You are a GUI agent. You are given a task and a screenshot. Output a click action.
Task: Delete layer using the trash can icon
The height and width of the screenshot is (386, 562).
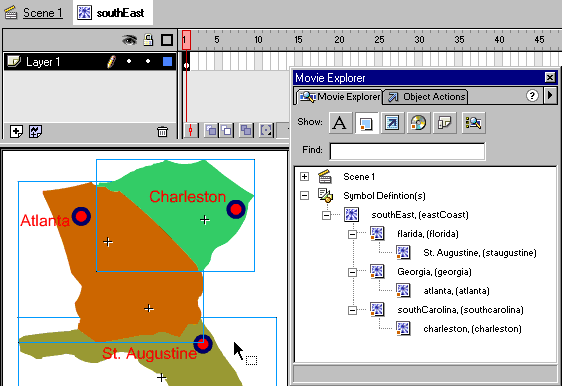pyautogui.click(x=162, y=132)
